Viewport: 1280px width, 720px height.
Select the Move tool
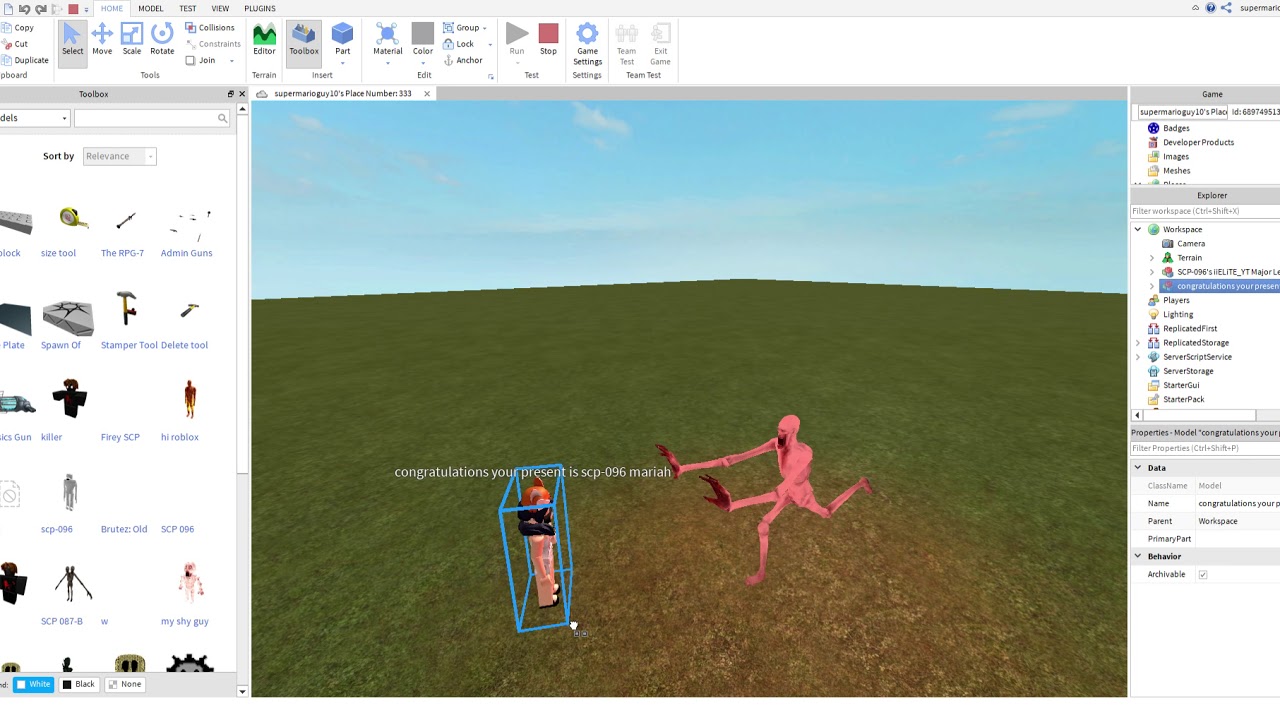click(102, 39)
